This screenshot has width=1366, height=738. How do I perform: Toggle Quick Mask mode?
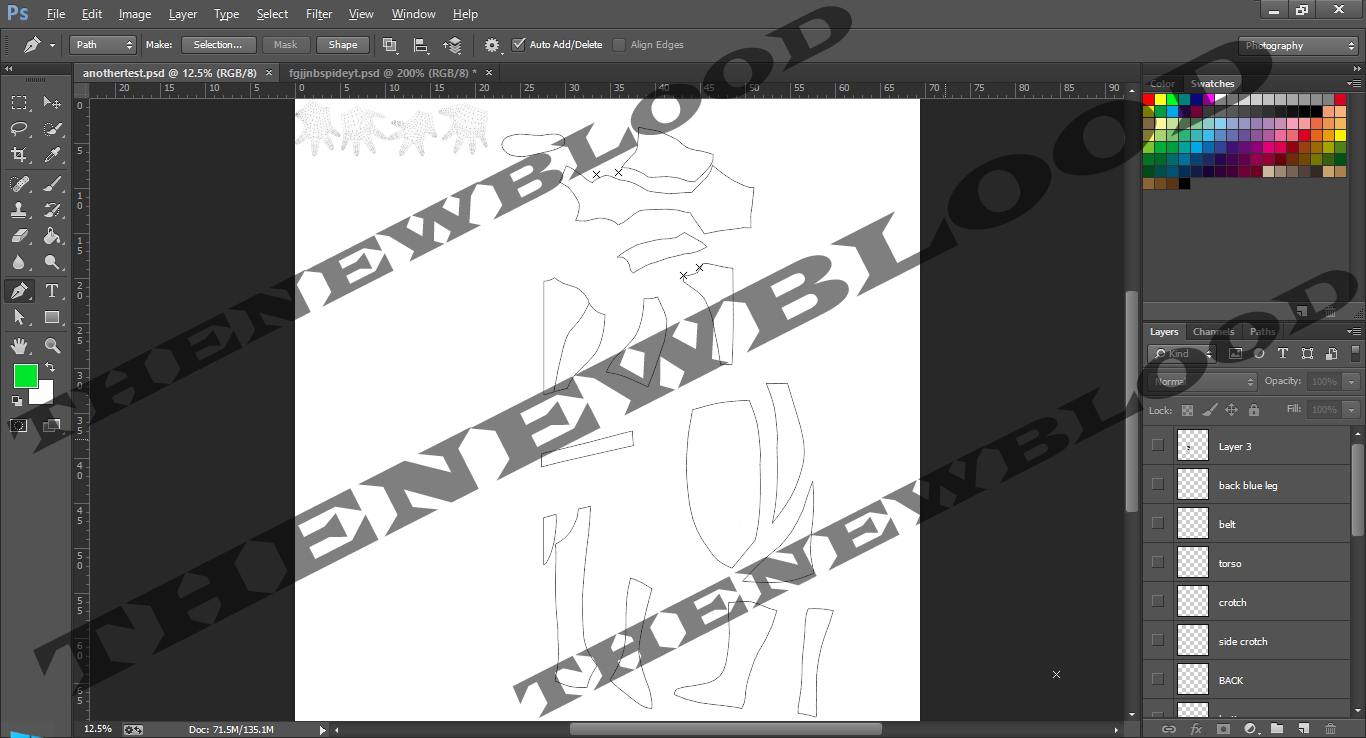[x=19, y=425]
